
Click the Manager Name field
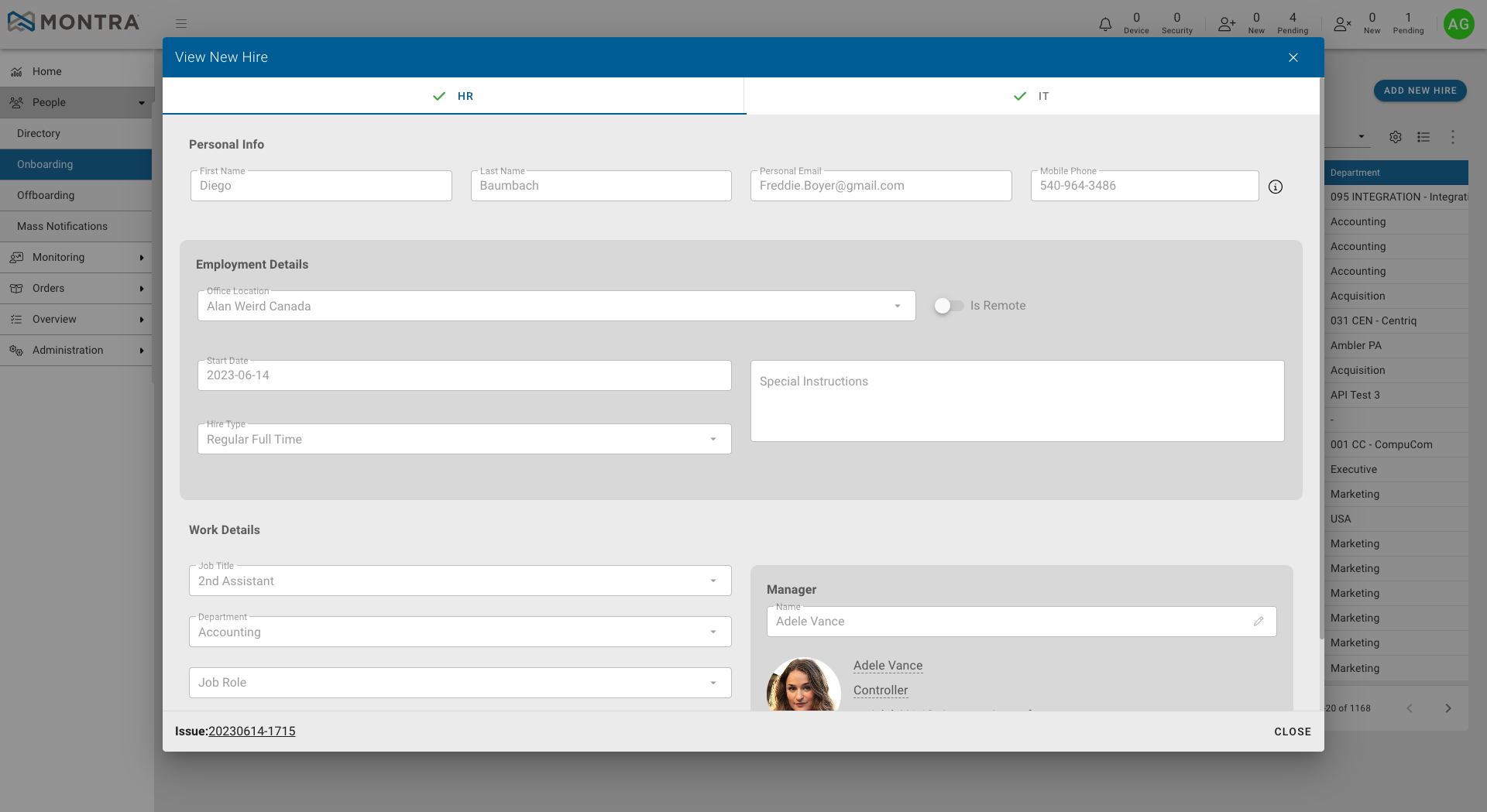tap(1022, 622)
